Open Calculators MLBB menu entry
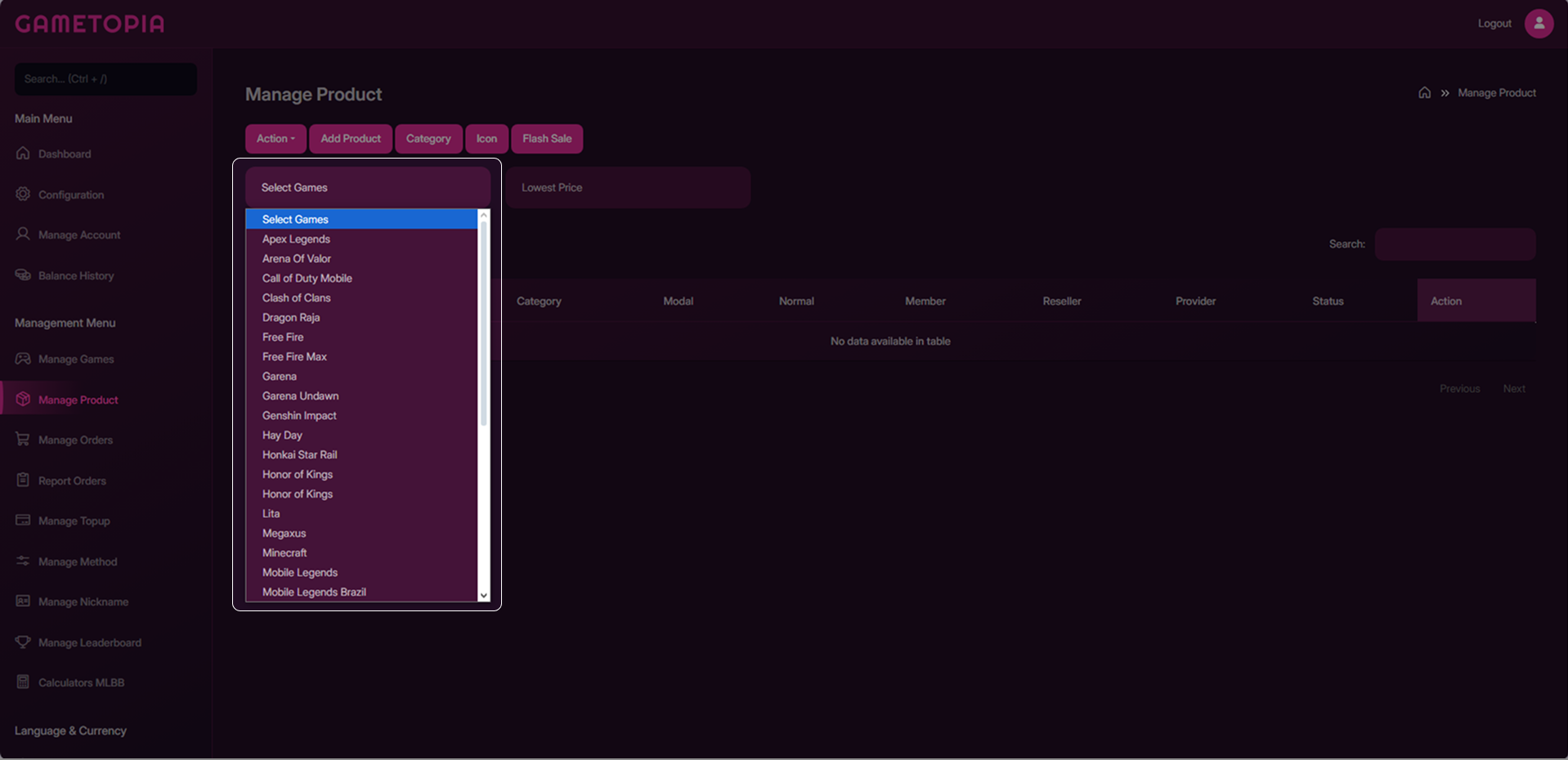This screenshot has width=1568, height=760. point(81,682)
